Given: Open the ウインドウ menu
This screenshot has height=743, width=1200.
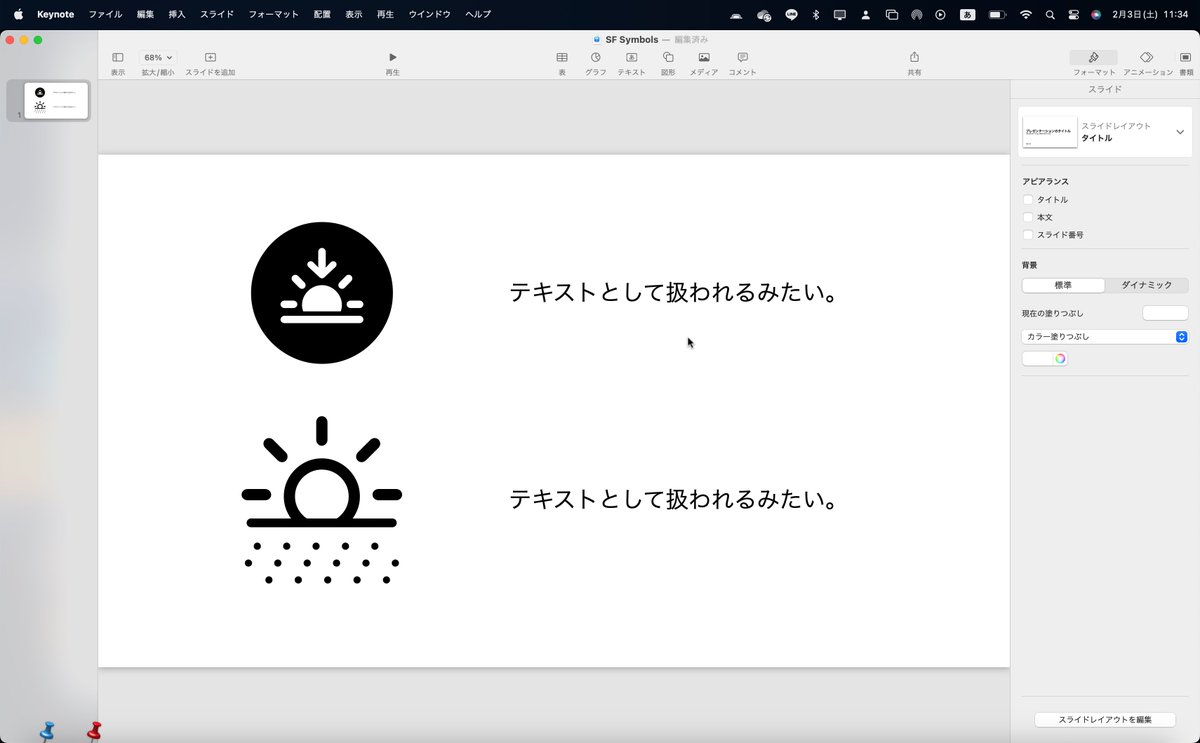Looking at the screenshot, I should pos(429,15).
